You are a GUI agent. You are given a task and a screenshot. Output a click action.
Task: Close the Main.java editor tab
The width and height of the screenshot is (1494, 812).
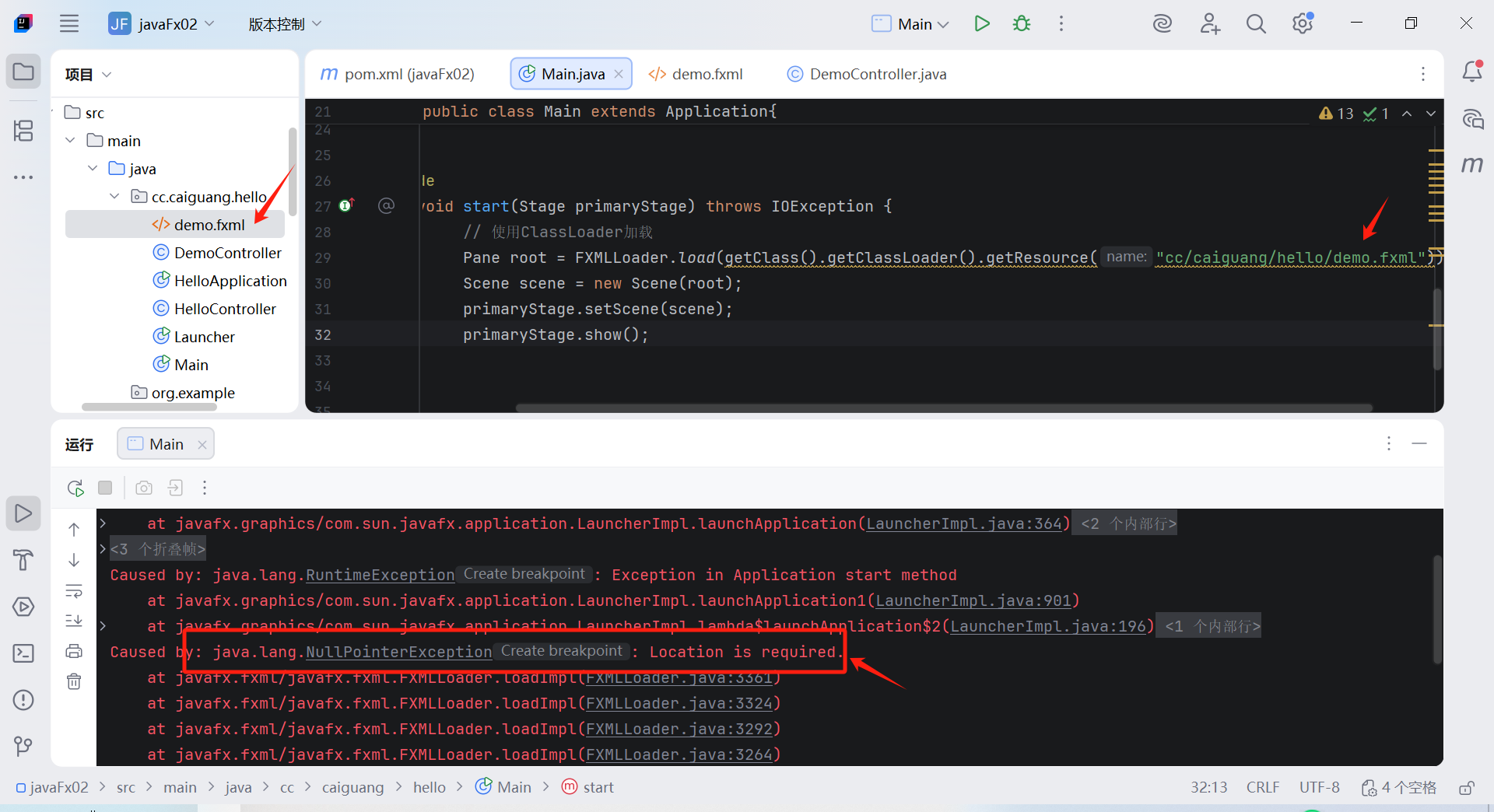[619, 74]
